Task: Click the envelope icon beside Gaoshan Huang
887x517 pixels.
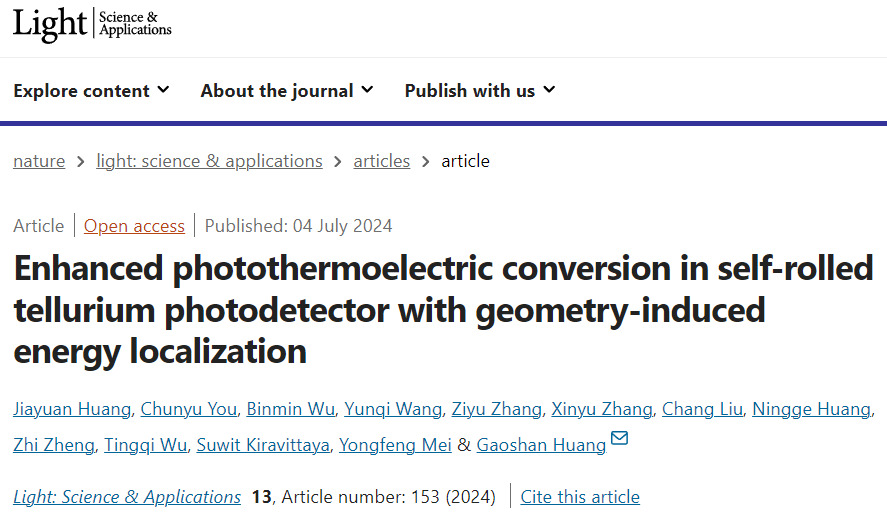Action: coord(619,439)
